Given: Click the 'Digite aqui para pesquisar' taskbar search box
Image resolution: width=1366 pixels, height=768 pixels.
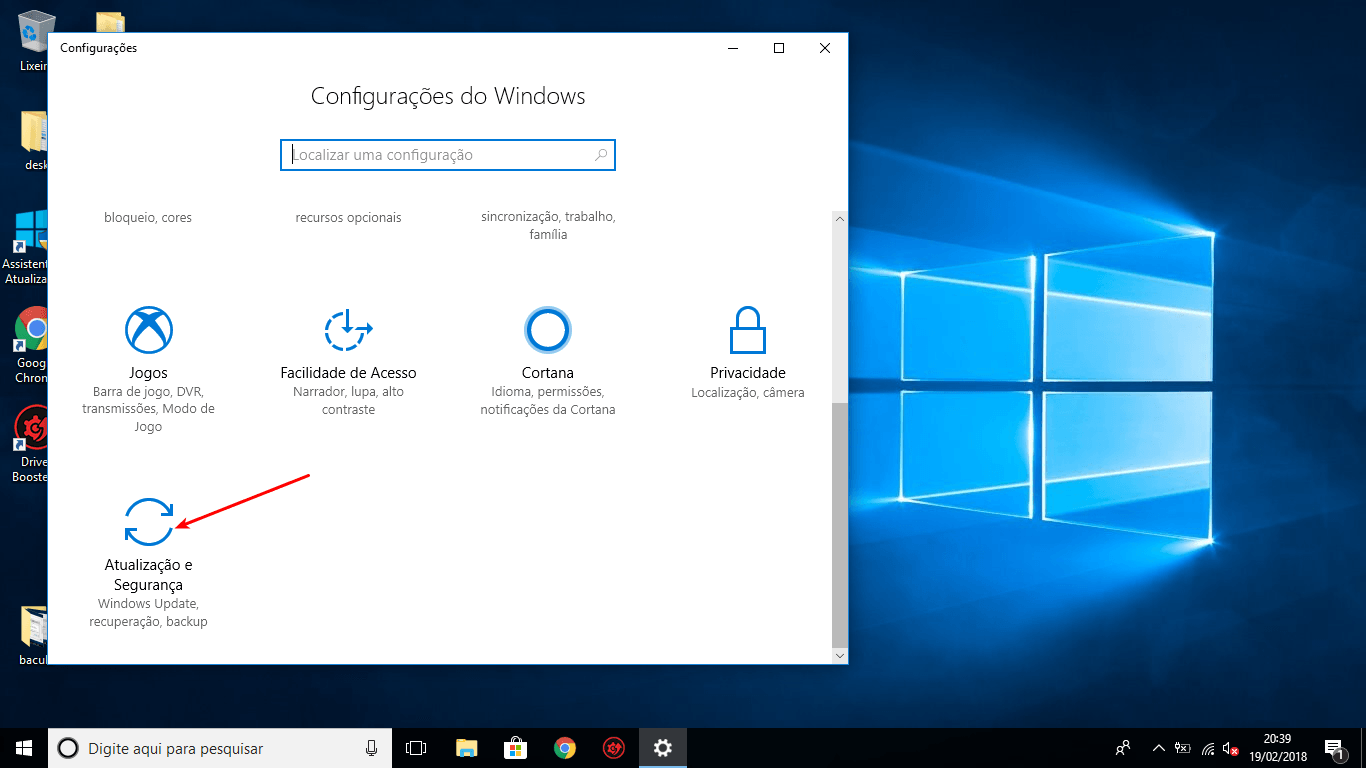Looking at the screenshot, I should (219, 748).
